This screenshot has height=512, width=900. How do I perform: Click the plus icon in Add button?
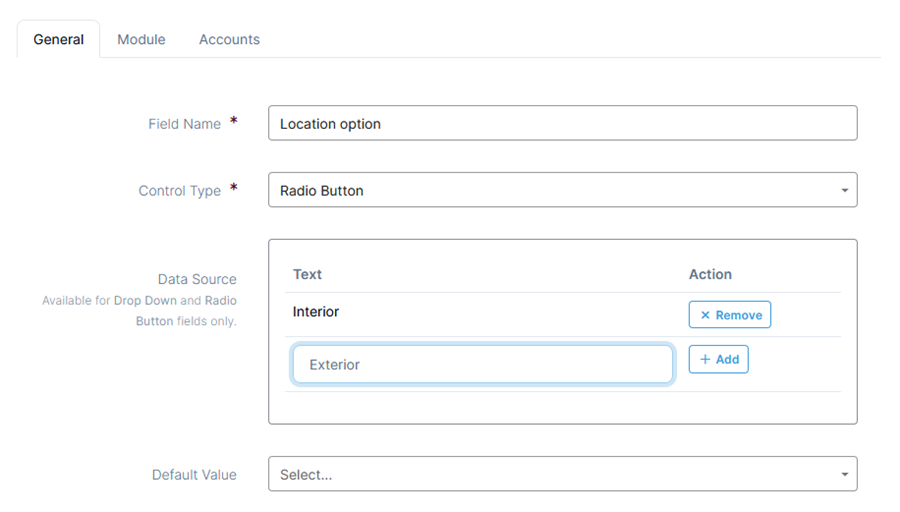[705, 359]
